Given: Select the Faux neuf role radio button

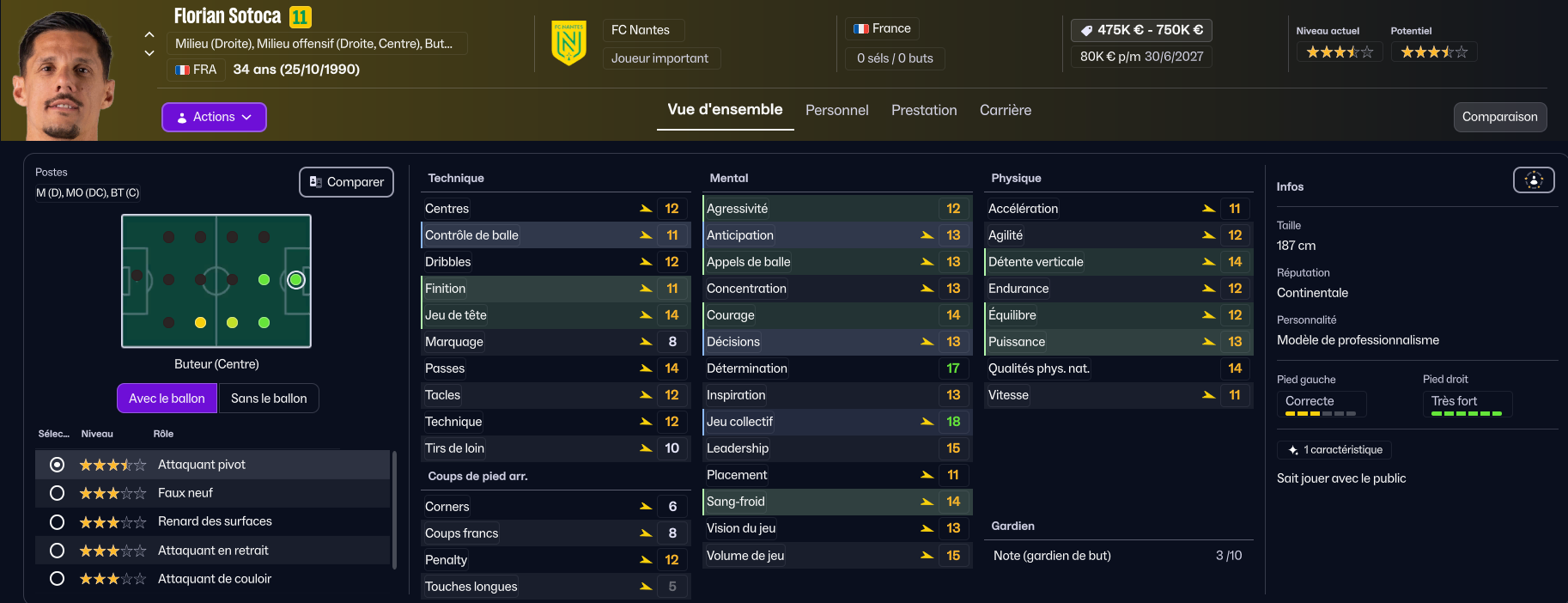Looking at the screenshot, I should point(58,493).
